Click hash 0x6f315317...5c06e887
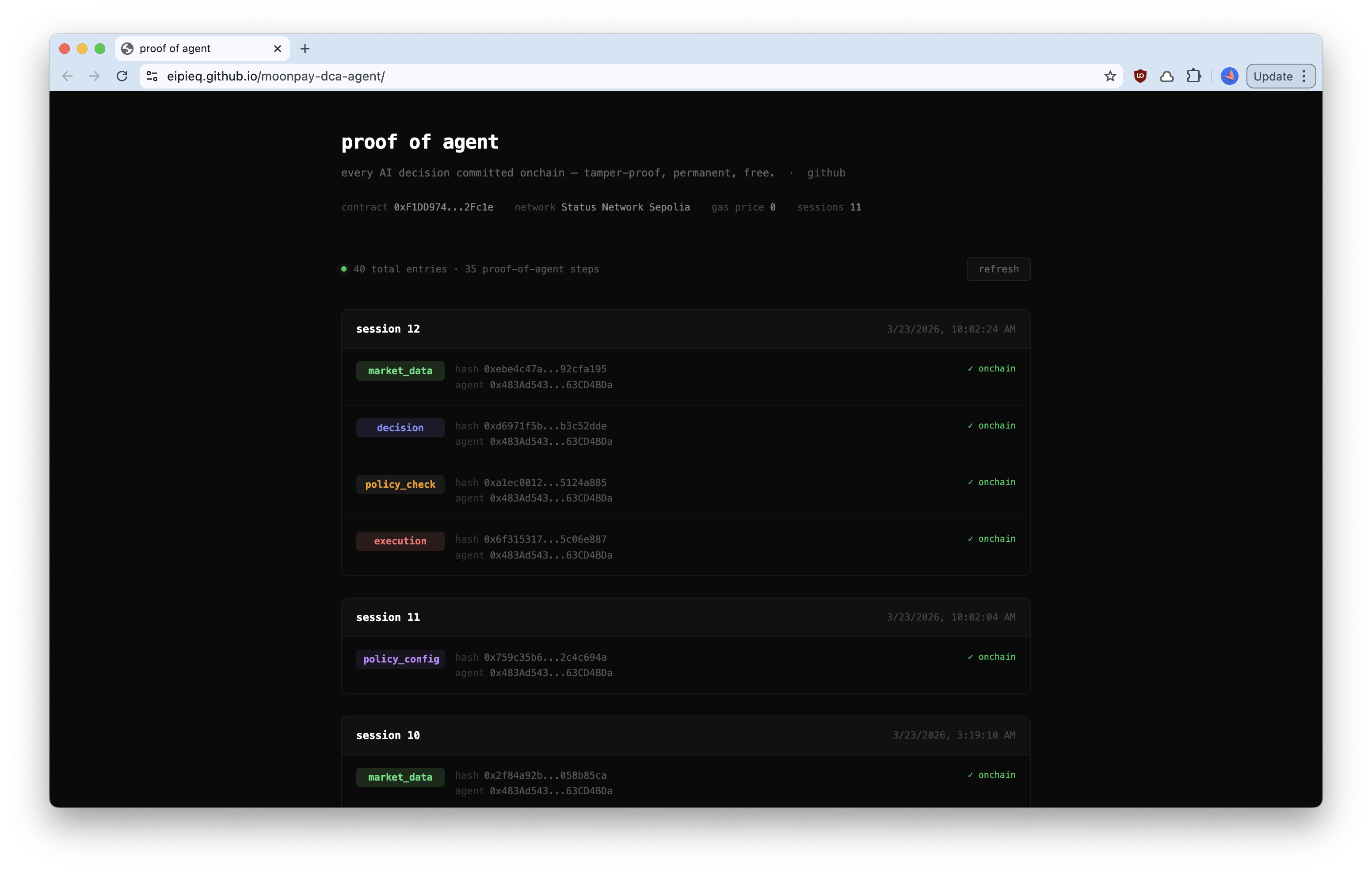 [x=545, y=539]
